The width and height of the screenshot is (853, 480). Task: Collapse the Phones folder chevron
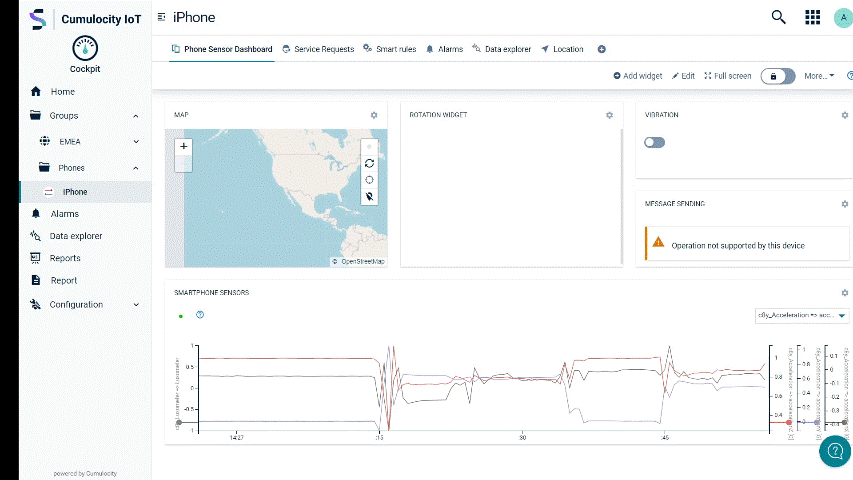pyautogui.click(x=136, y=168)
